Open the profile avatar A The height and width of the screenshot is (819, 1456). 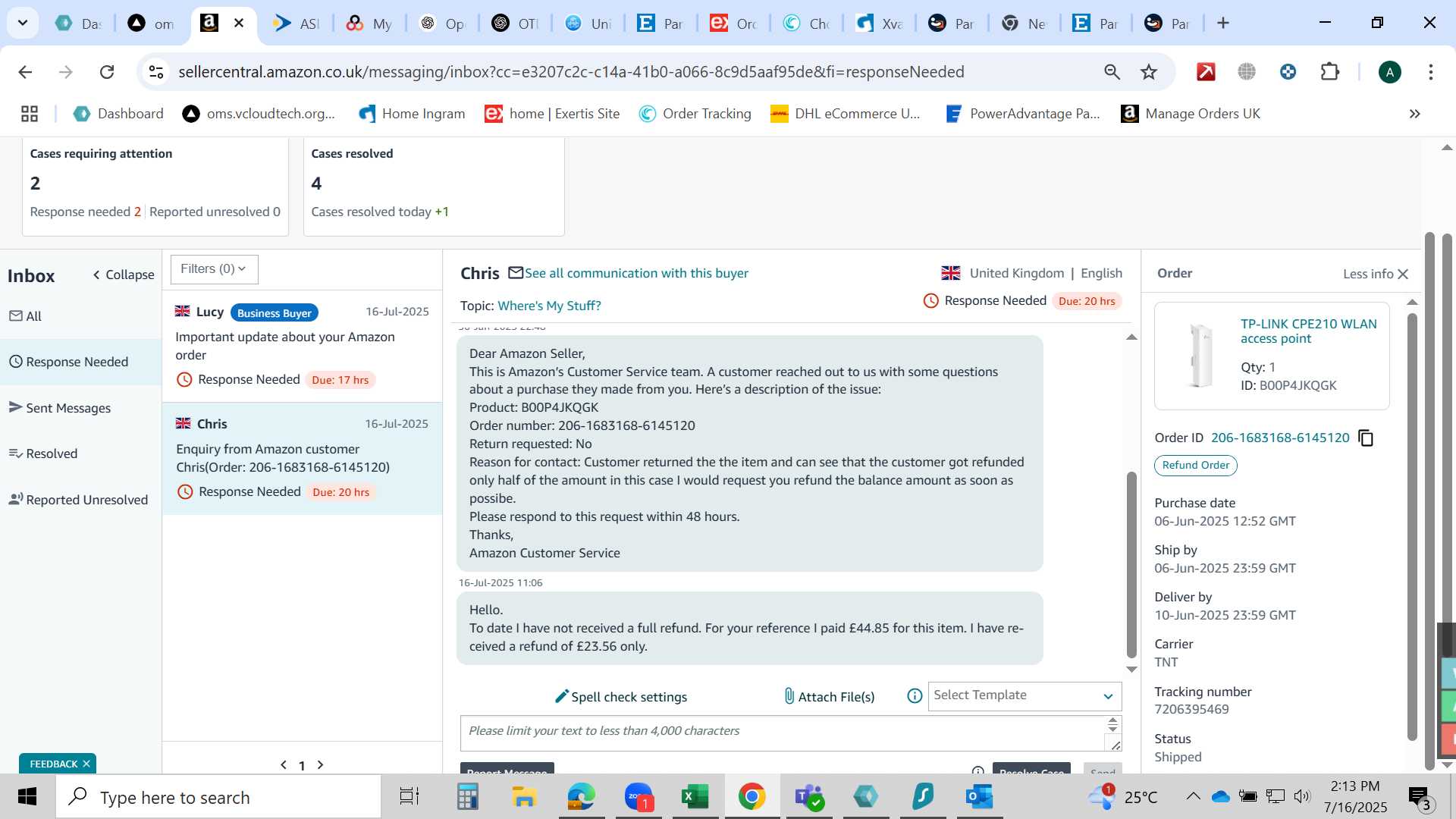coord(1389,72)
